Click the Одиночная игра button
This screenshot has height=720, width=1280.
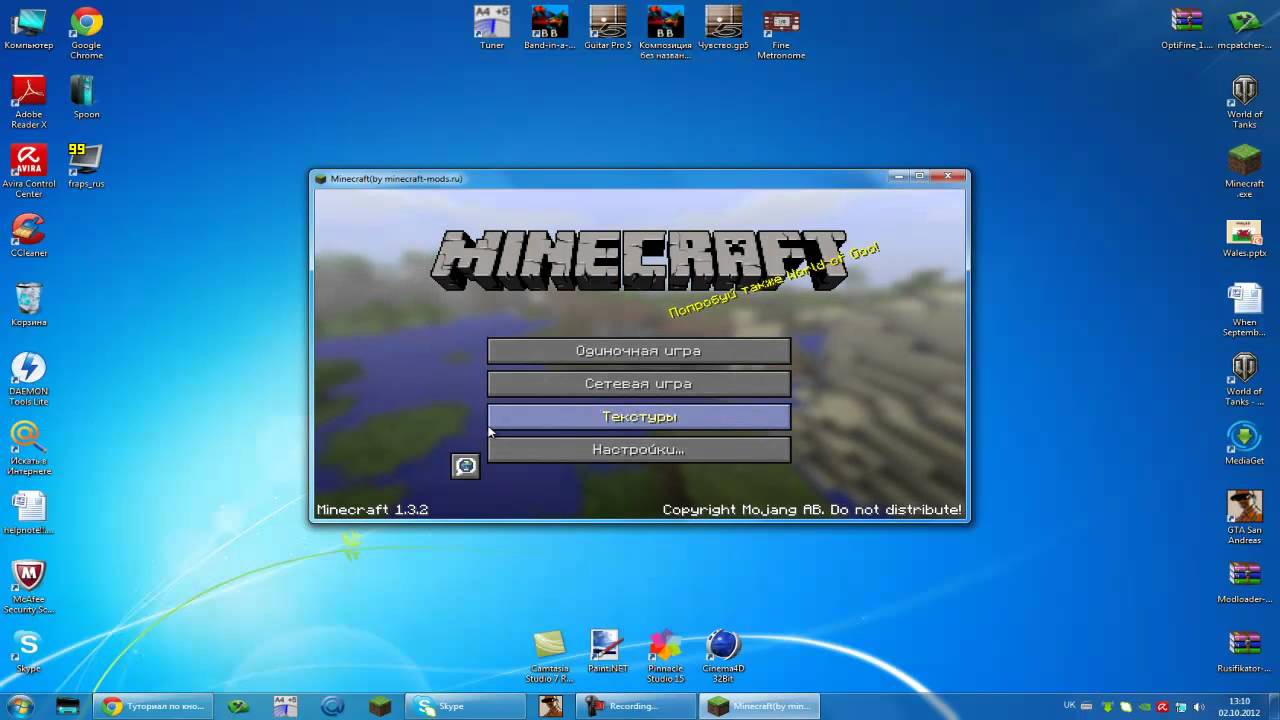click(x=639, y=351)
